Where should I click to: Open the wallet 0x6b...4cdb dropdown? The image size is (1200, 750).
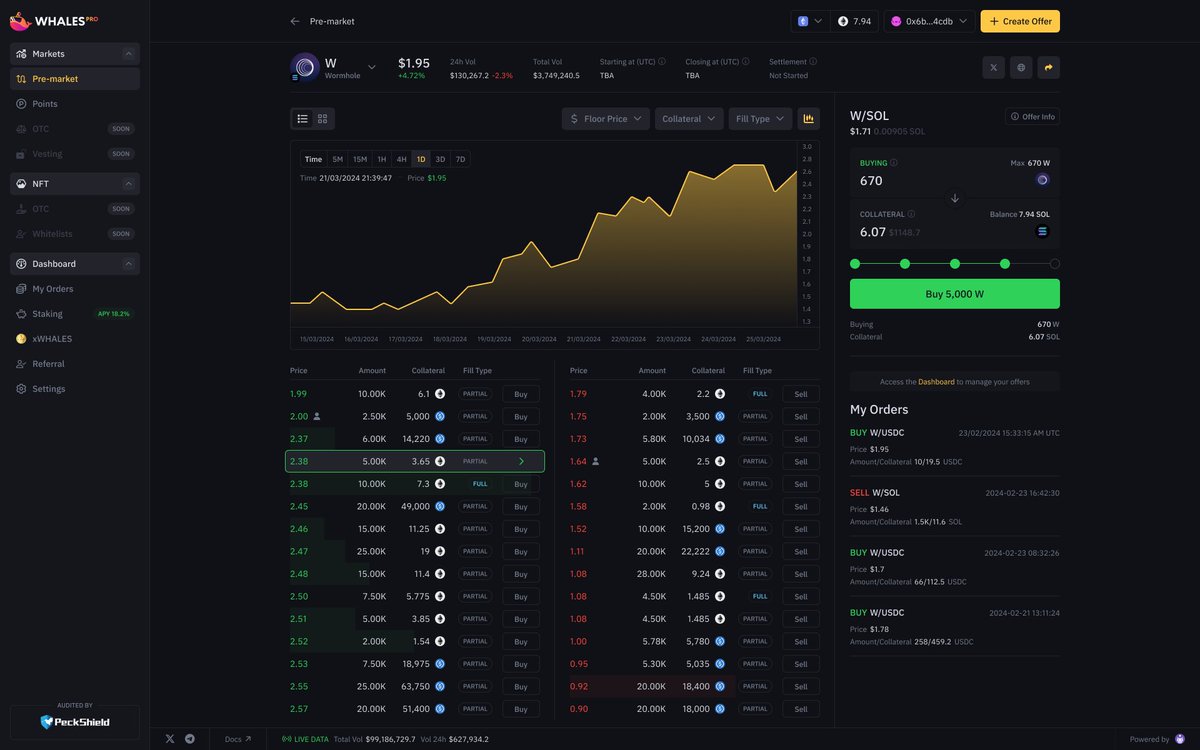[x=929, y=21]
